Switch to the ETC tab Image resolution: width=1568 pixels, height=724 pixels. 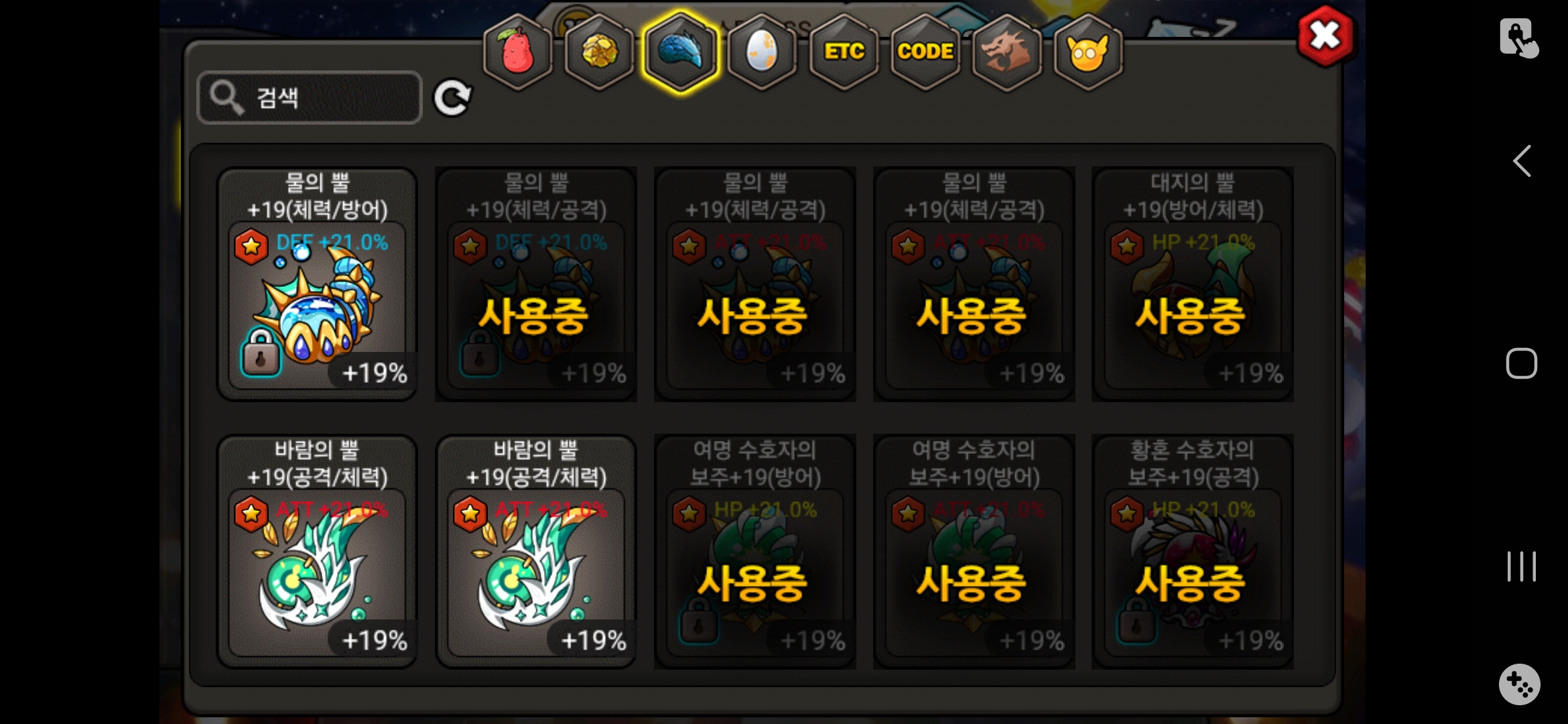coord(844,52)
